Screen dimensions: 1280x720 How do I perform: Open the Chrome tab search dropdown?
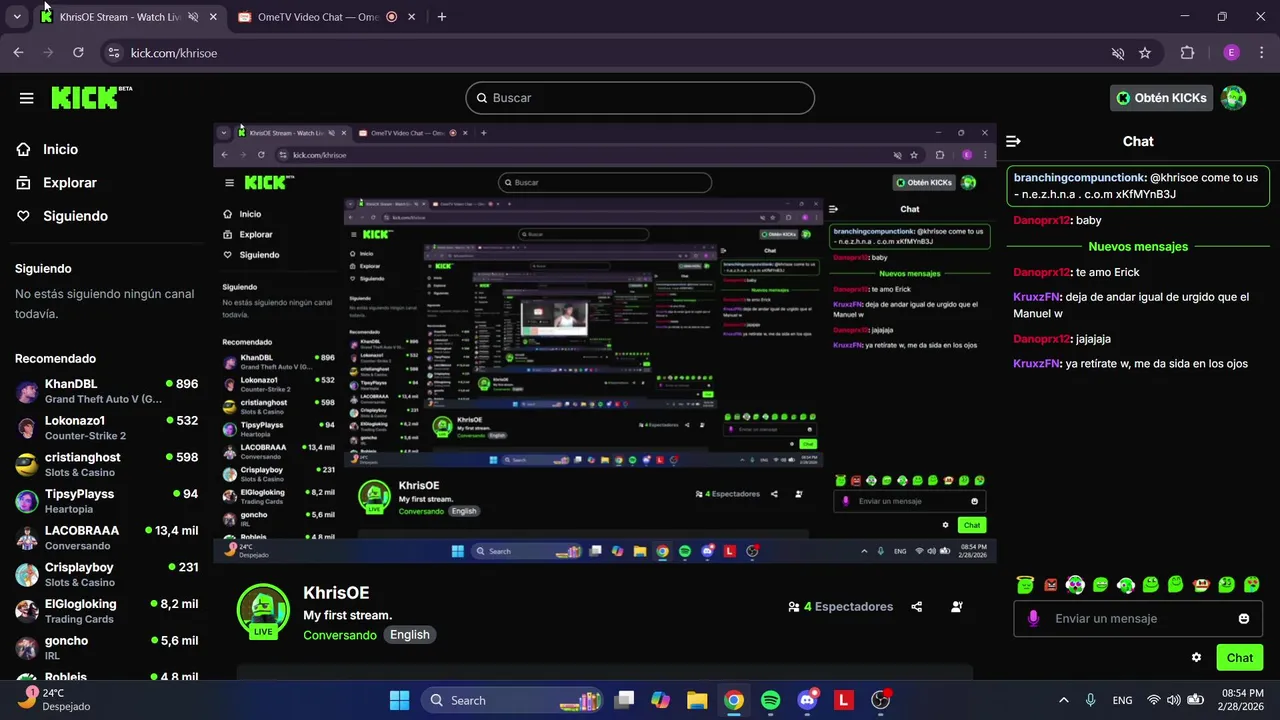pos(17,17)
